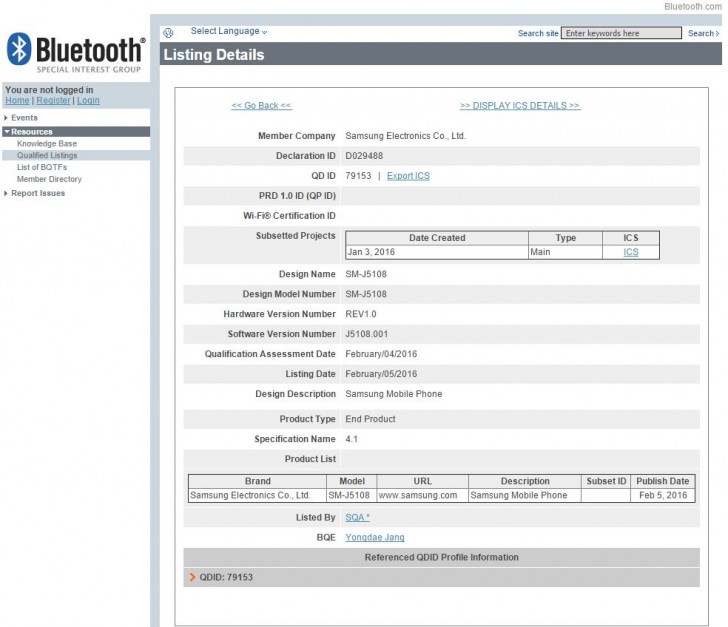Focus the Enter keywords here search field
Viewport: 728px width, 627px height.
click(x=620, y=34)
